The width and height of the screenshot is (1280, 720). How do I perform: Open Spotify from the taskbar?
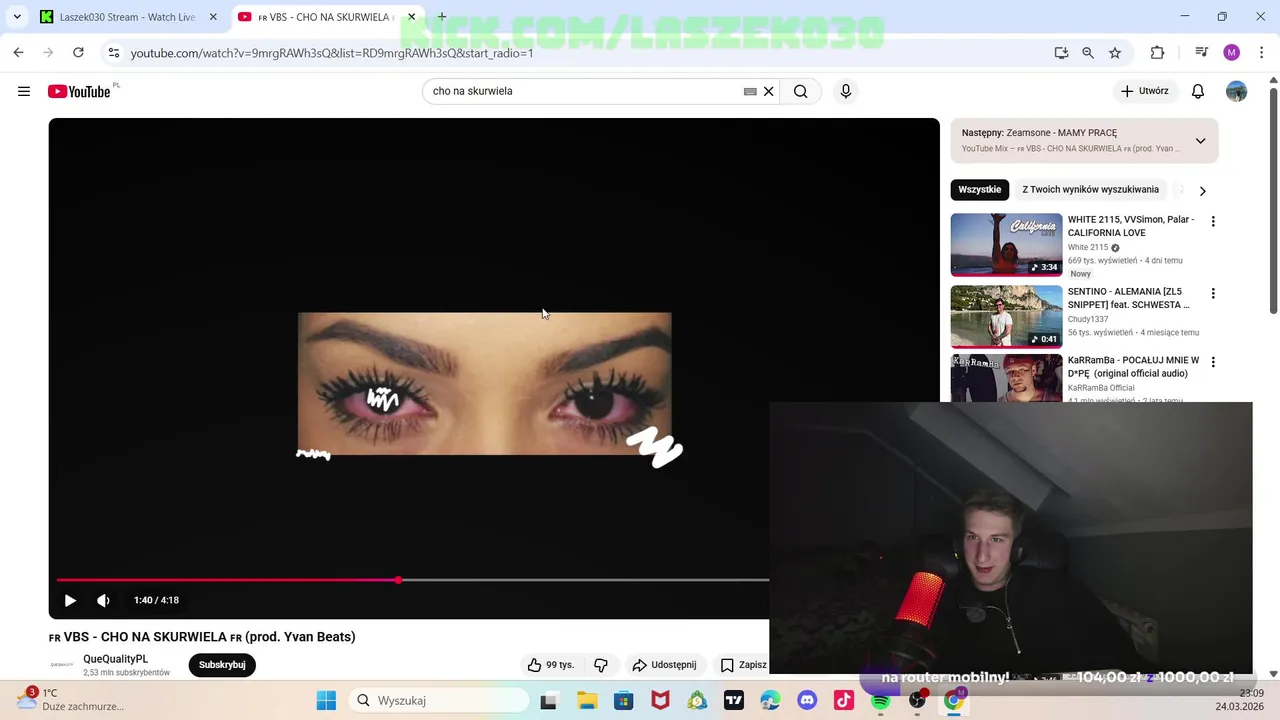pos(880,701)
